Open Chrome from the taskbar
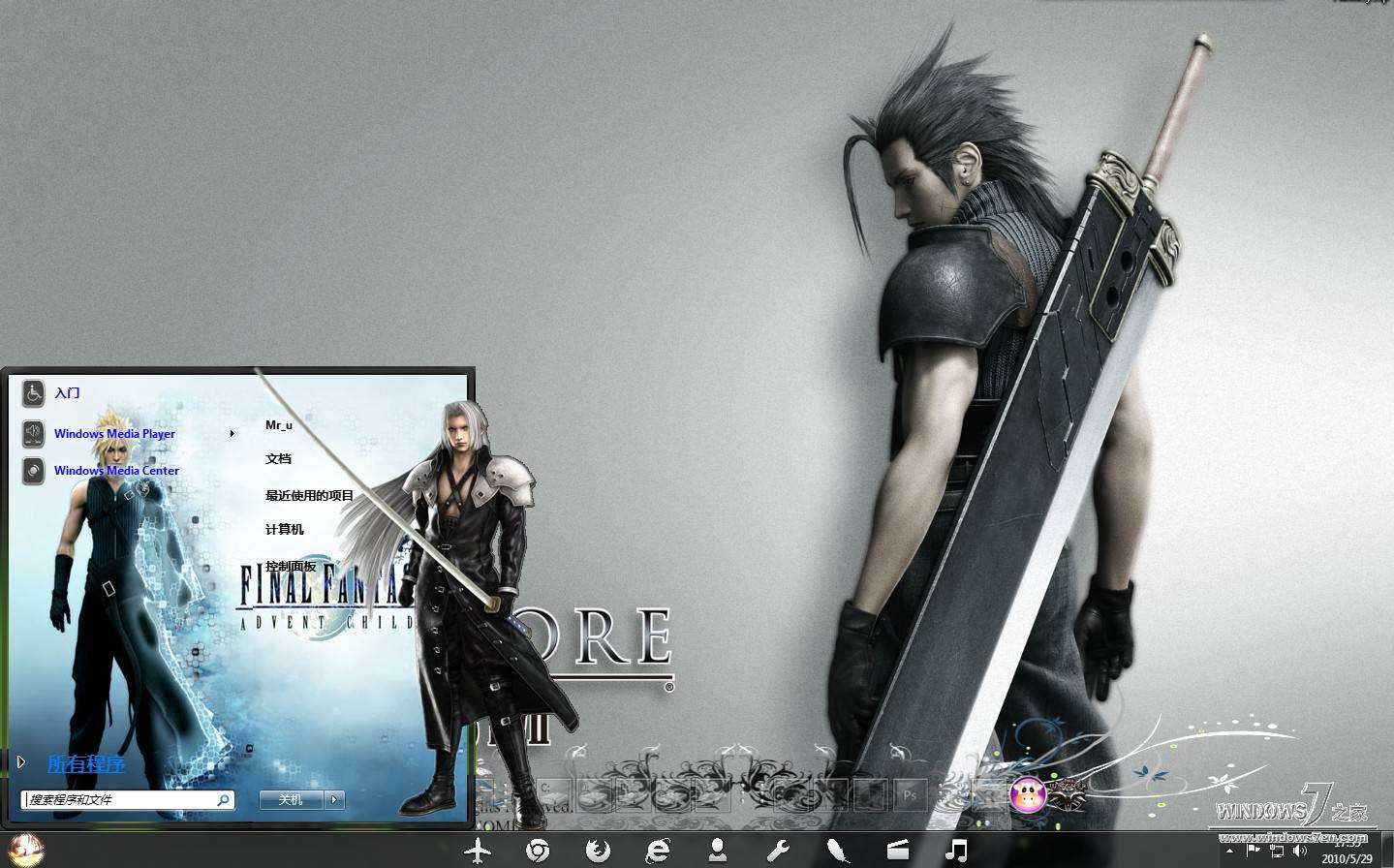This screenshot has height=868, width=1394. pos(538,851)
